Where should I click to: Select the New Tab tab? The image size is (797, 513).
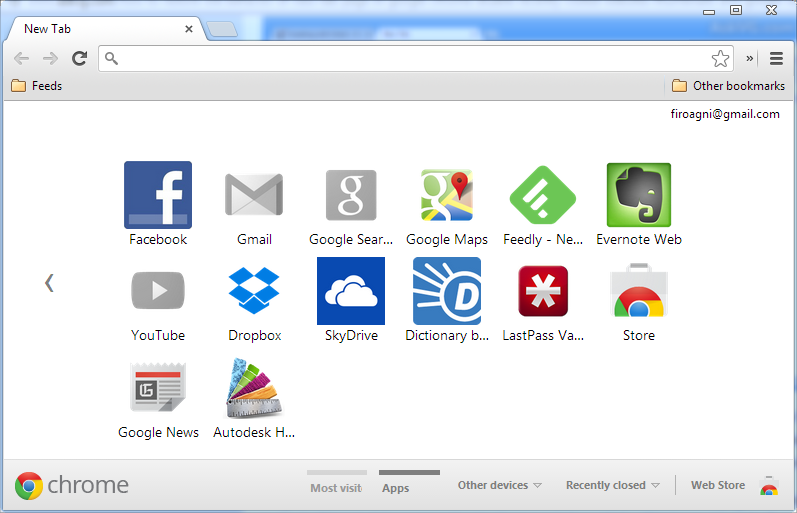[104, 29]
